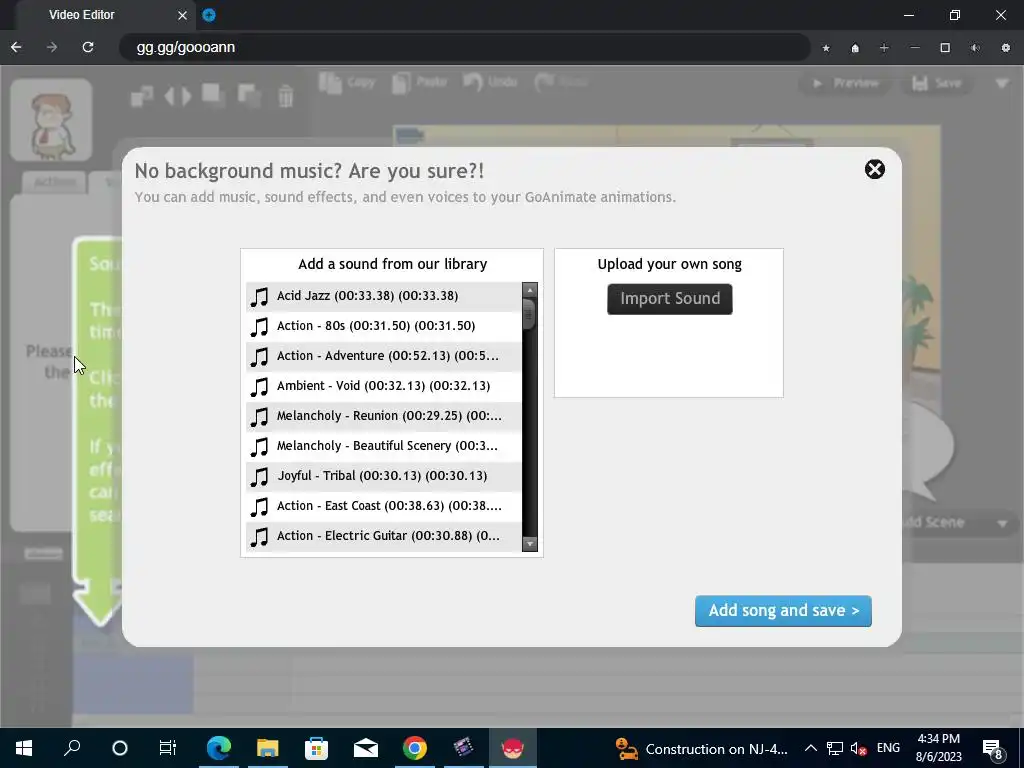The height and width of the screenshot is (768, 1024).
Task: Open Microsoft Store from taskbar
Action: click(316, 748)
